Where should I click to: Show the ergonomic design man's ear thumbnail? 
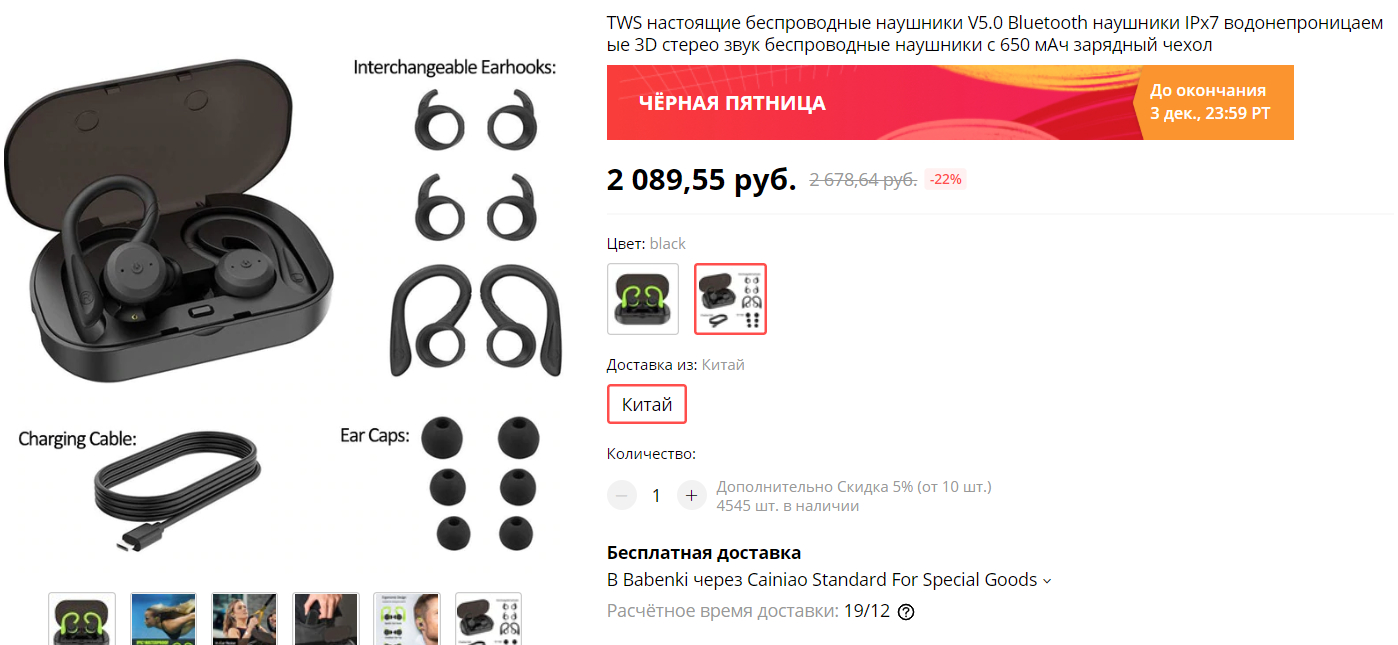tap(407, 618)
